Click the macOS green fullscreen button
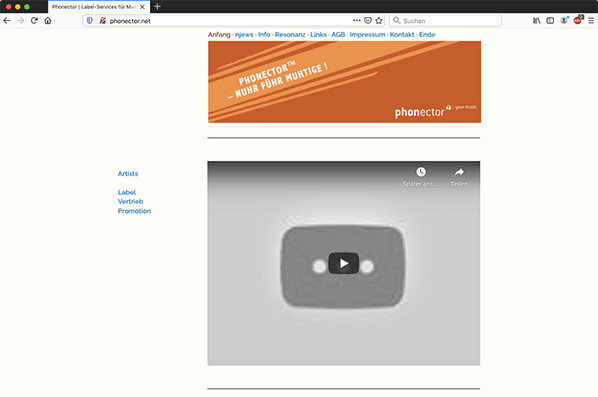The width and height of the screenshot is (598, 397). click(27, 7)
